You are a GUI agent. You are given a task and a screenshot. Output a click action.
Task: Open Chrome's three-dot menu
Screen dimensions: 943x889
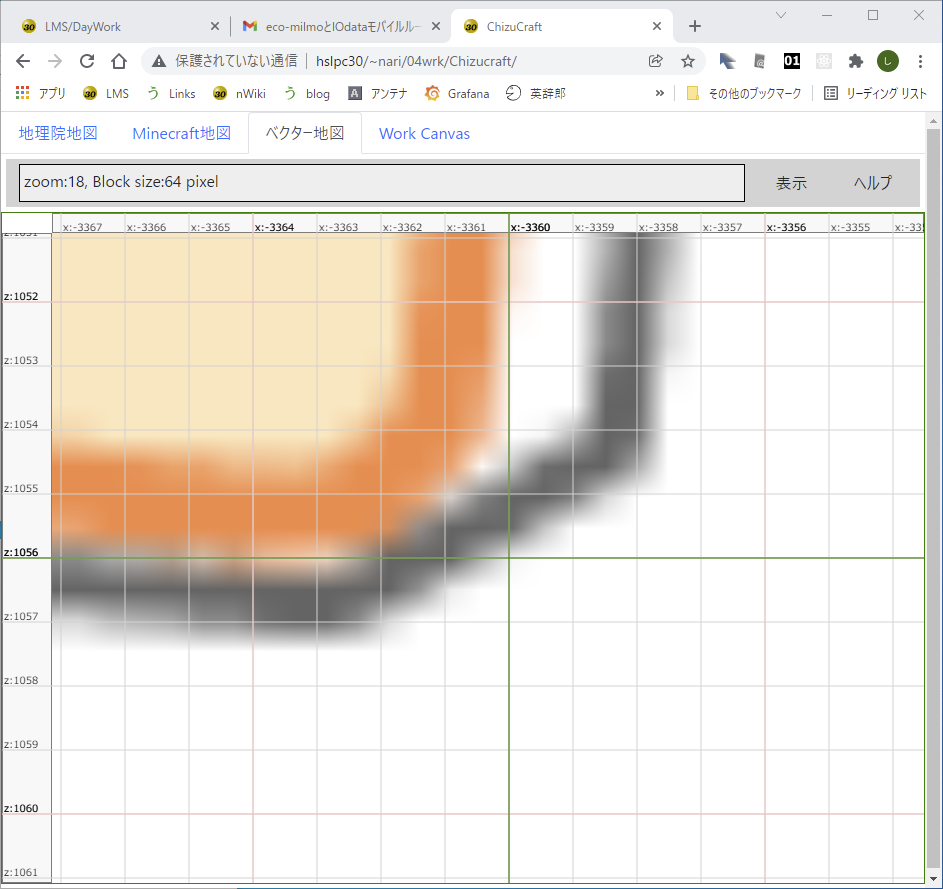(x=920, y=61)
